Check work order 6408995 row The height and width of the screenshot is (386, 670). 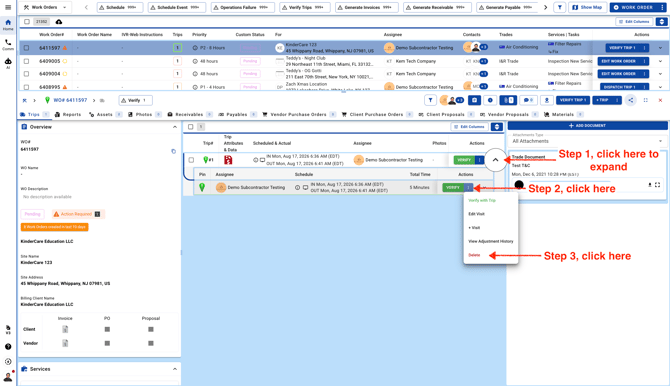[26, 87]
